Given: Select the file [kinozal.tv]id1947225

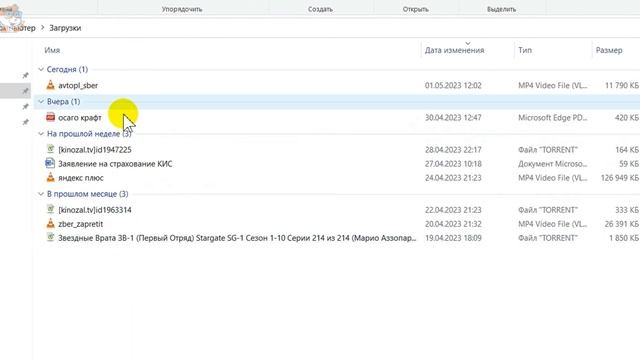Looking at the screenshot, I should coord(95,150).
